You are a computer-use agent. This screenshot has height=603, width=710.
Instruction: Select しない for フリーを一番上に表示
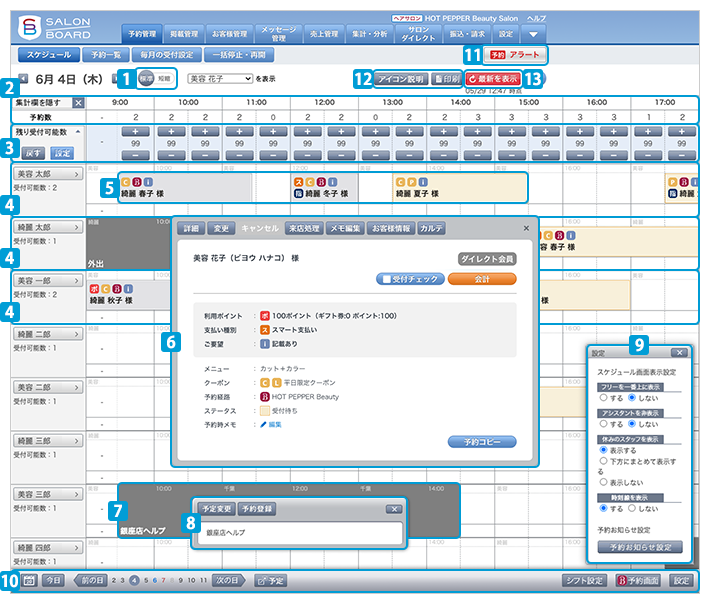(x=632, y=397)
